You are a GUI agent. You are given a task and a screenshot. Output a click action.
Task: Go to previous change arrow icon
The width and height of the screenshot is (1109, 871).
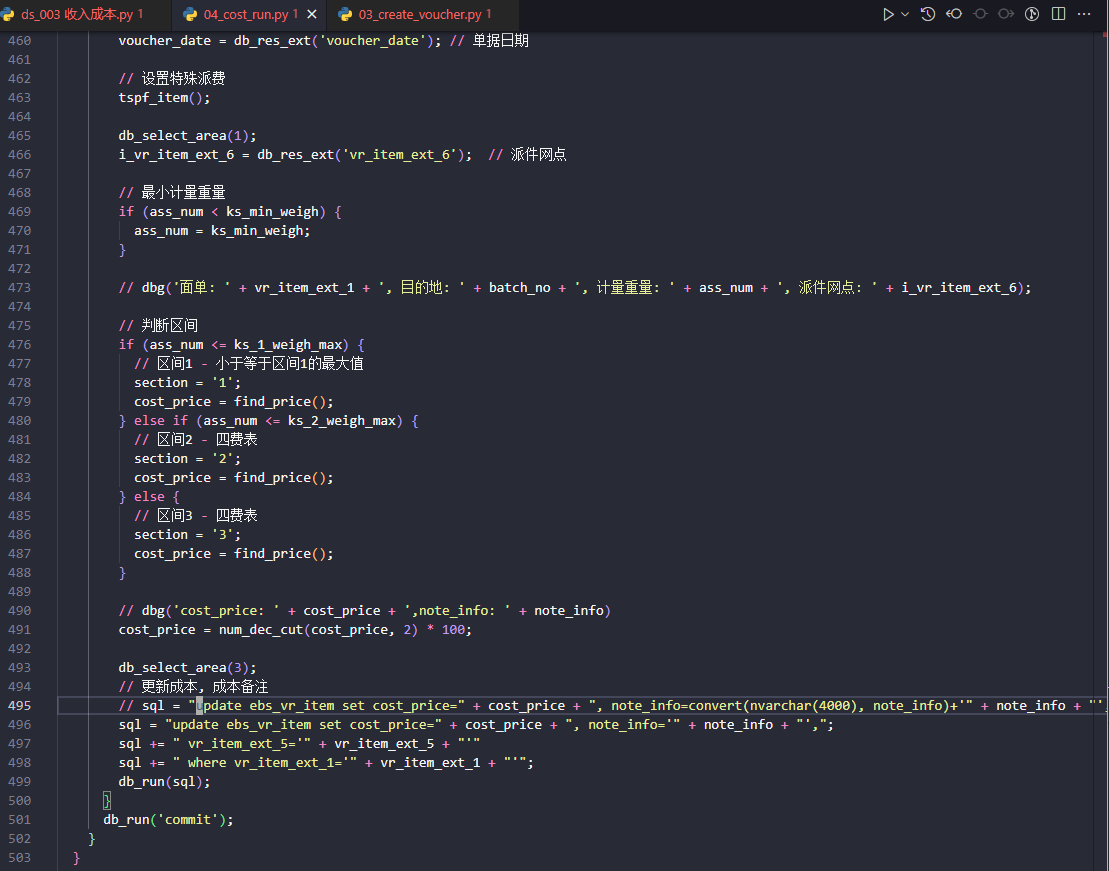click(954, 14)
